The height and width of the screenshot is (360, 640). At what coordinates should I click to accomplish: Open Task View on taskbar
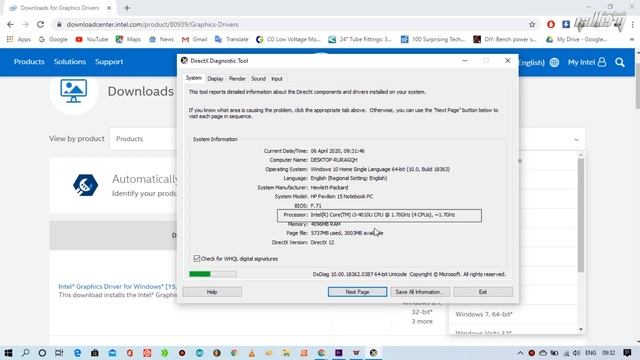(x=59, y=353)
